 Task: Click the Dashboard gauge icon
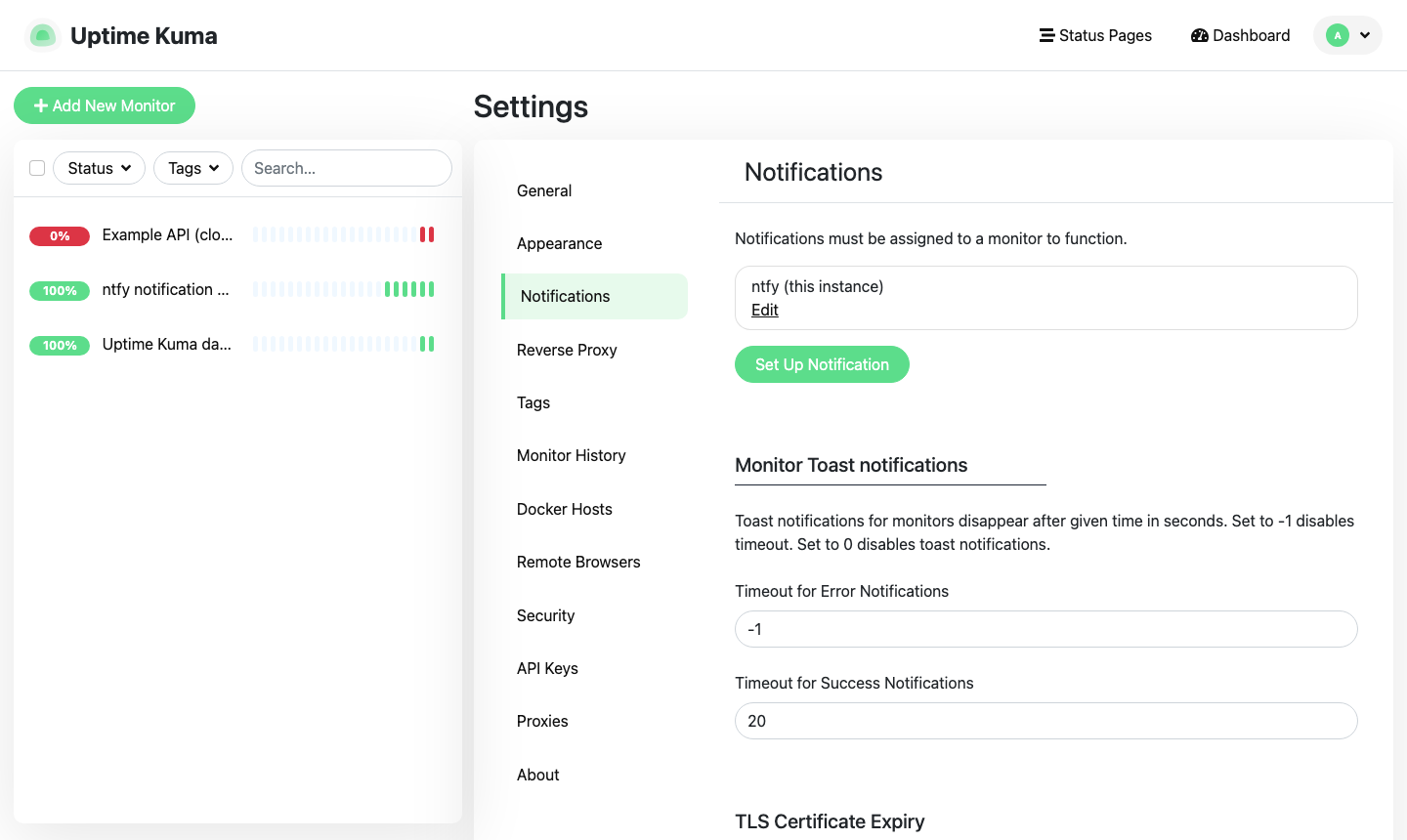click(x=1200, y=35)
